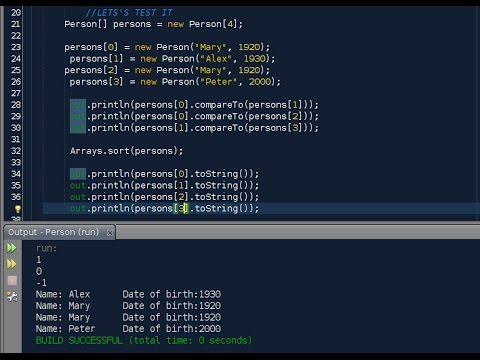Click the persons[2] Mary 1920 assignment line

[x=167, y=70]
